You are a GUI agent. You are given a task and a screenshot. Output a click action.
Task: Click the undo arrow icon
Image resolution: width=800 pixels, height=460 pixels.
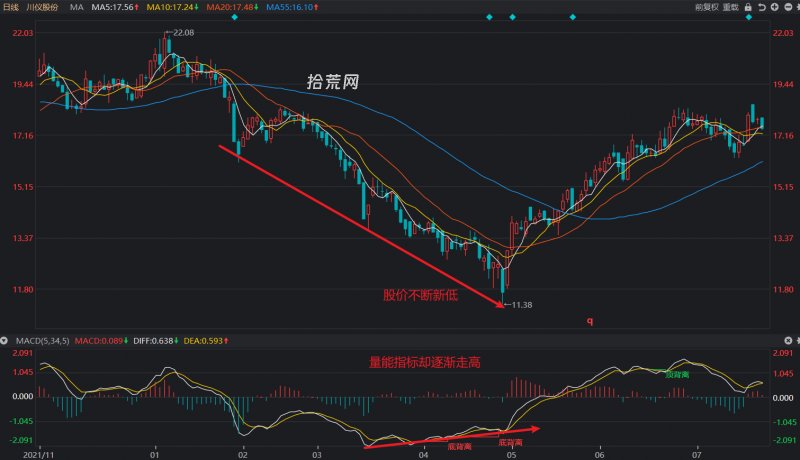click(761, 7)
